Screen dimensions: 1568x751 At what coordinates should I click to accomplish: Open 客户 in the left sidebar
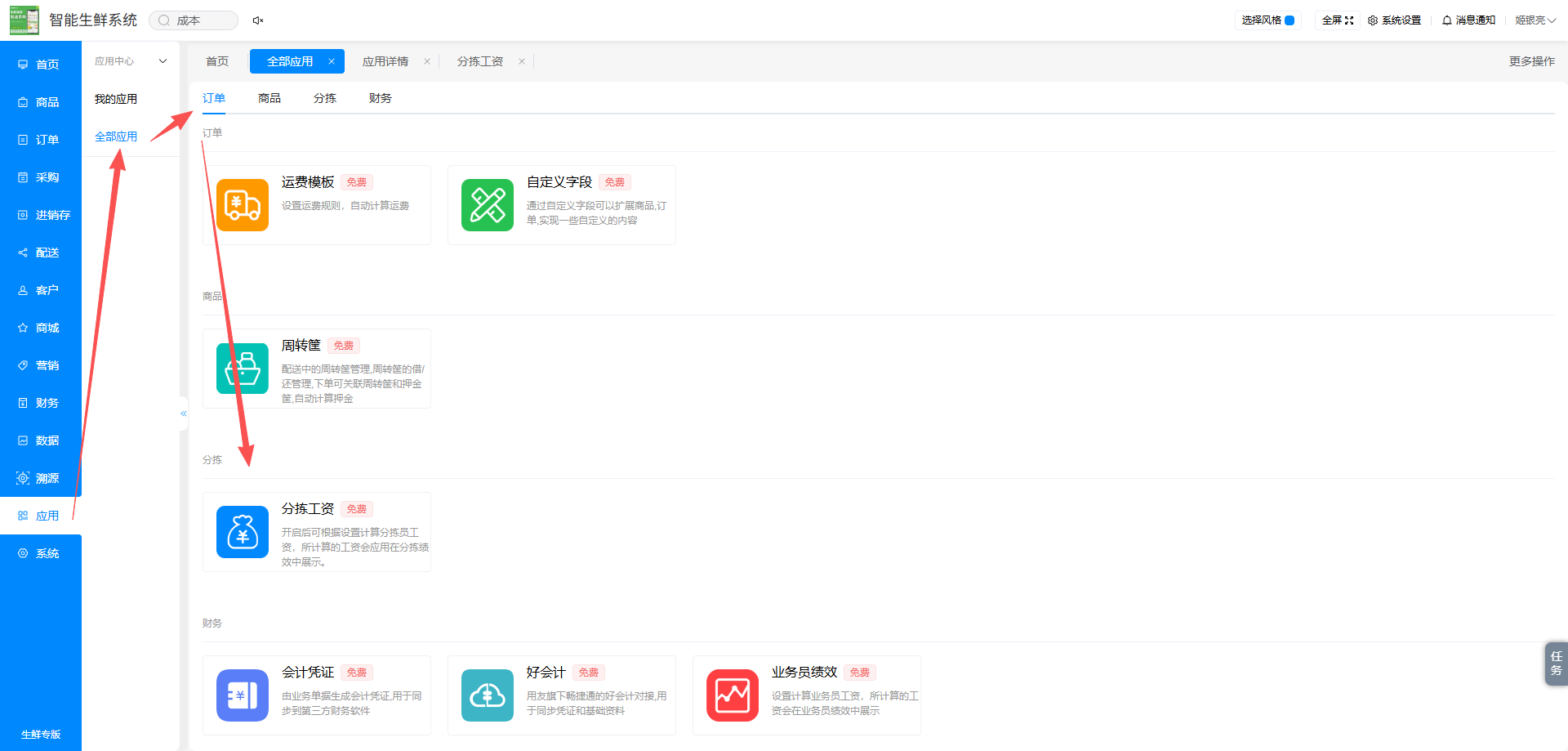coord(41,290)
